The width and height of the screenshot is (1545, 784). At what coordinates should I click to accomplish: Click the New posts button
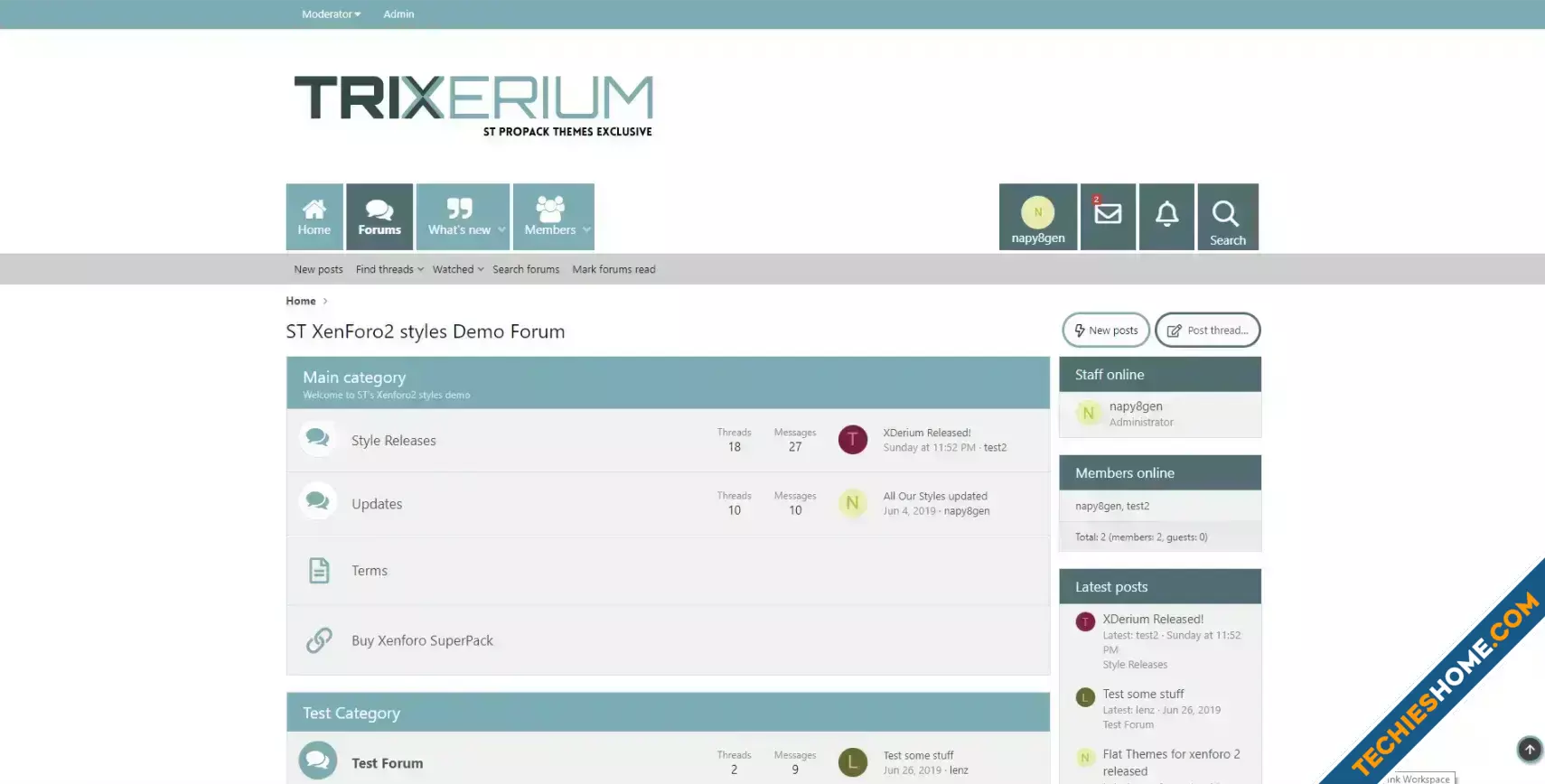tap(1106, 331)
